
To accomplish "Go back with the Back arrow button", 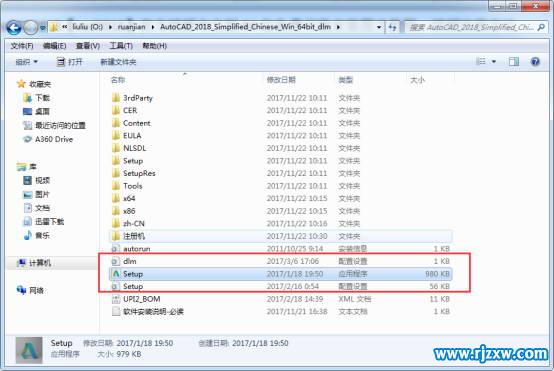I will tap(14, 28).
